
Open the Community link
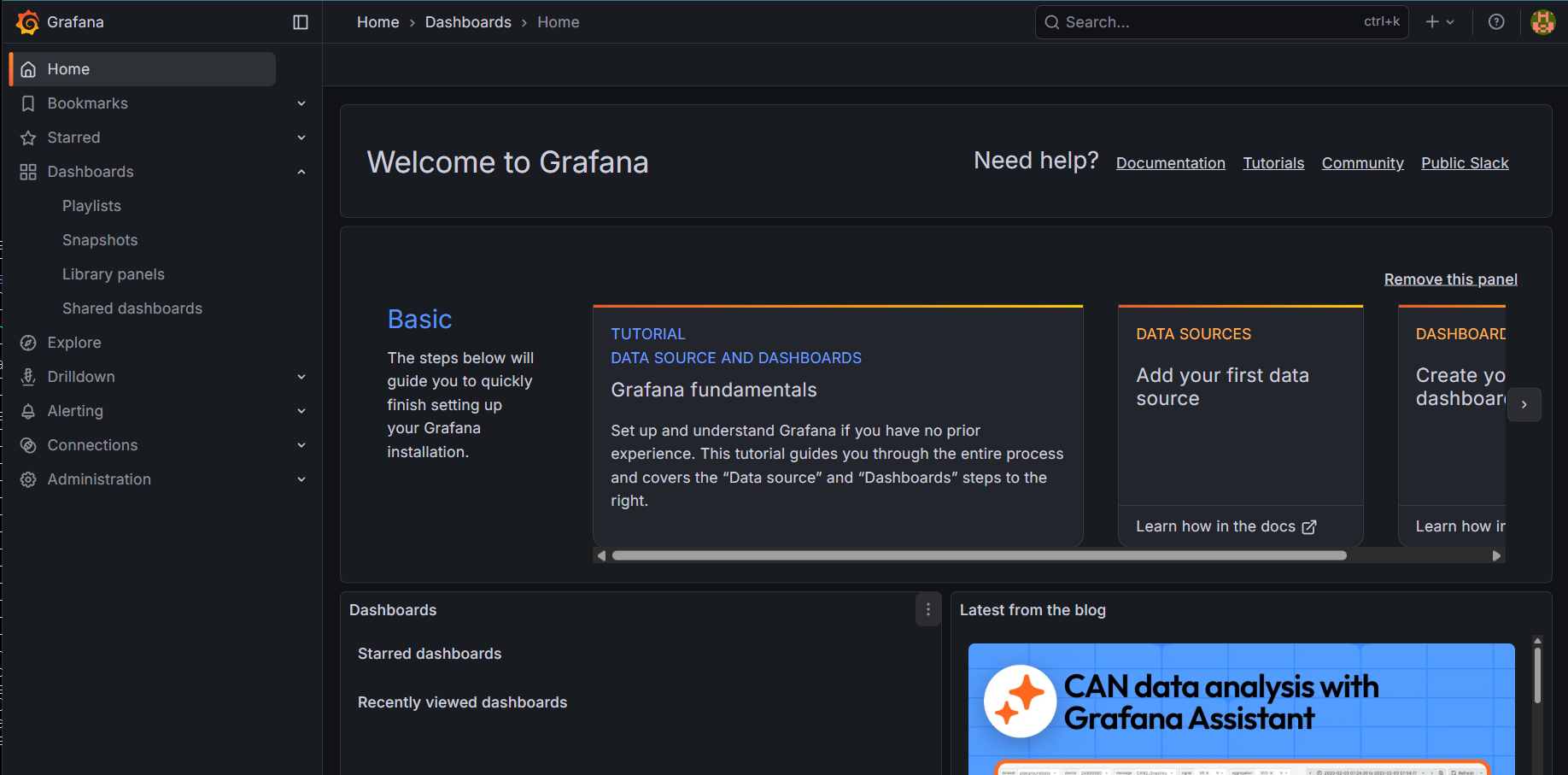(1363, 163)
